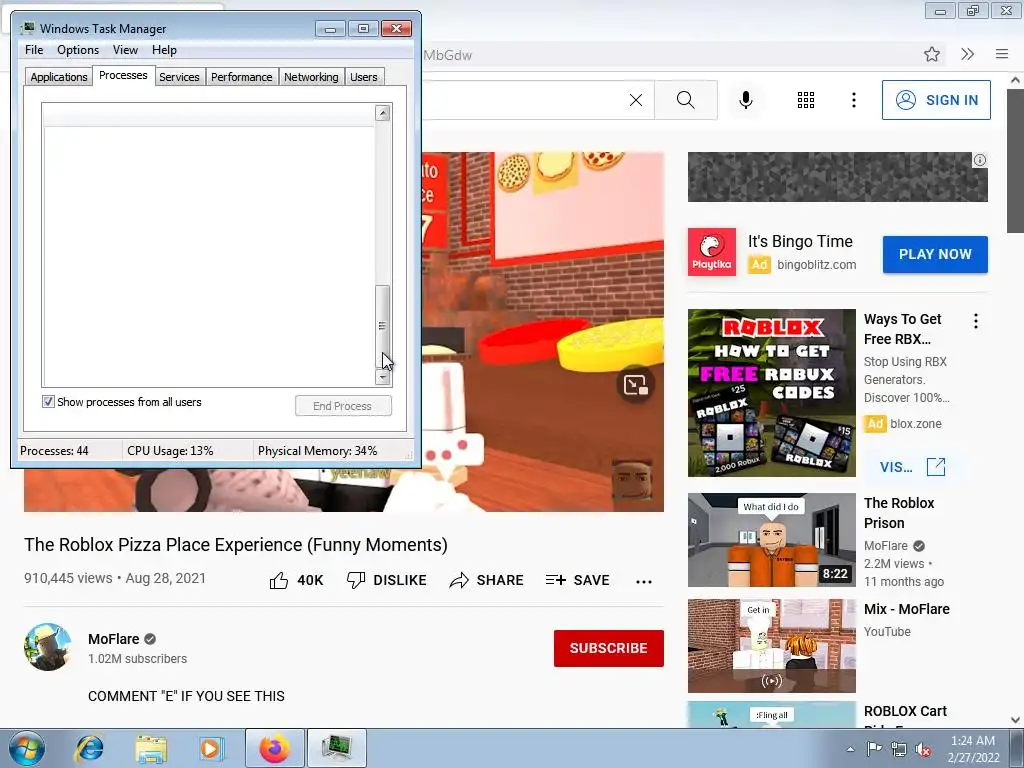Click the external link icon beside VIS
The image size is (1024, 768).
pos(936,467)
